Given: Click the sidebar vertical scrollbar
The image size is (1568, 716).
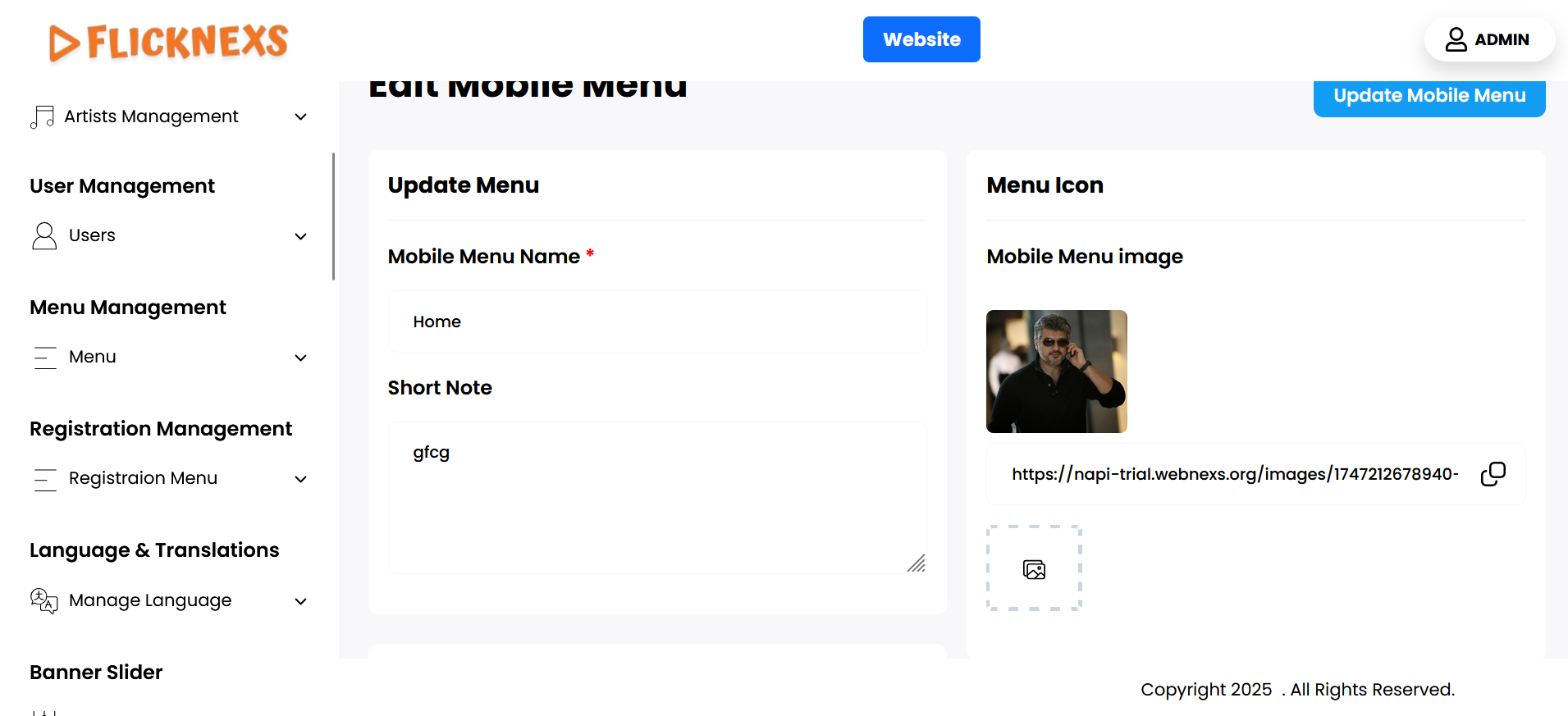Looking at the screenshot, I should coord(333,217).
